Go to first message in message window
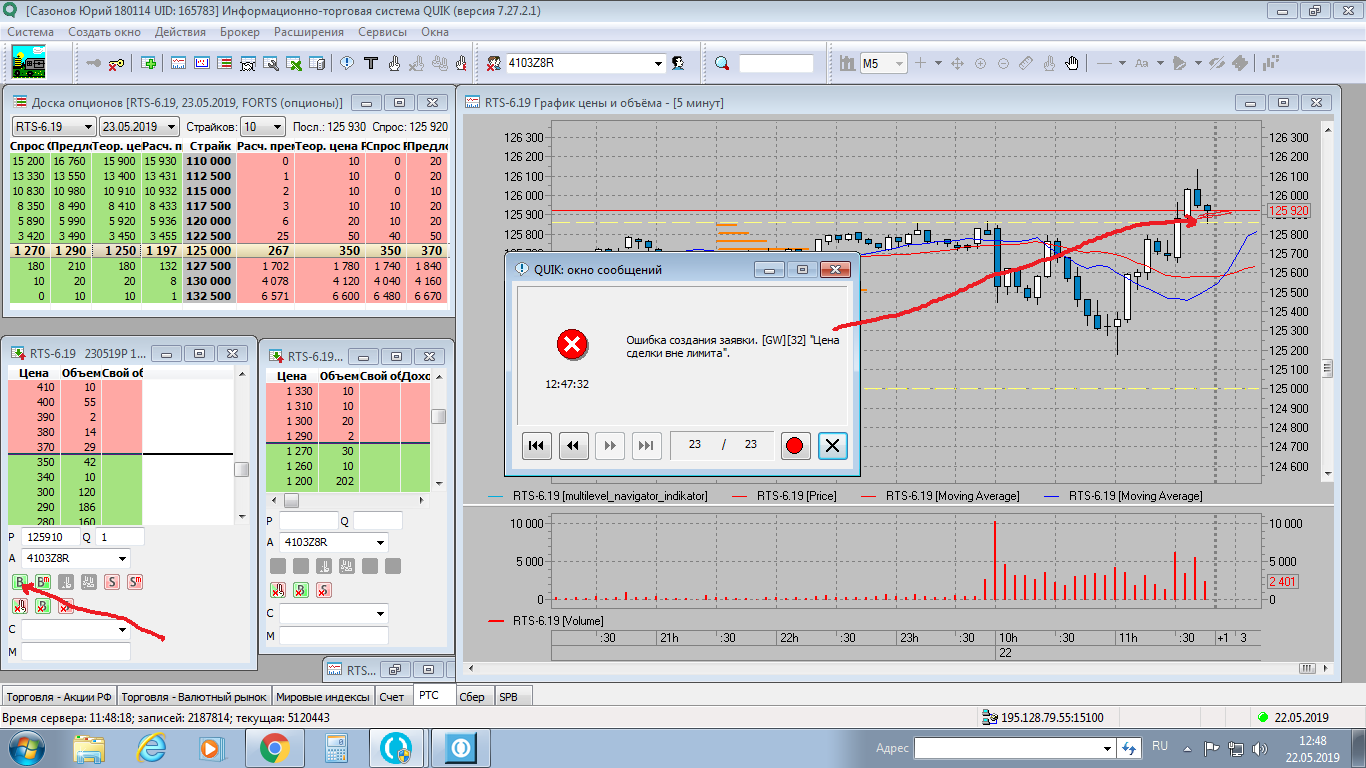The width and height of the screenshot is (1366, 768). (537, 446)
